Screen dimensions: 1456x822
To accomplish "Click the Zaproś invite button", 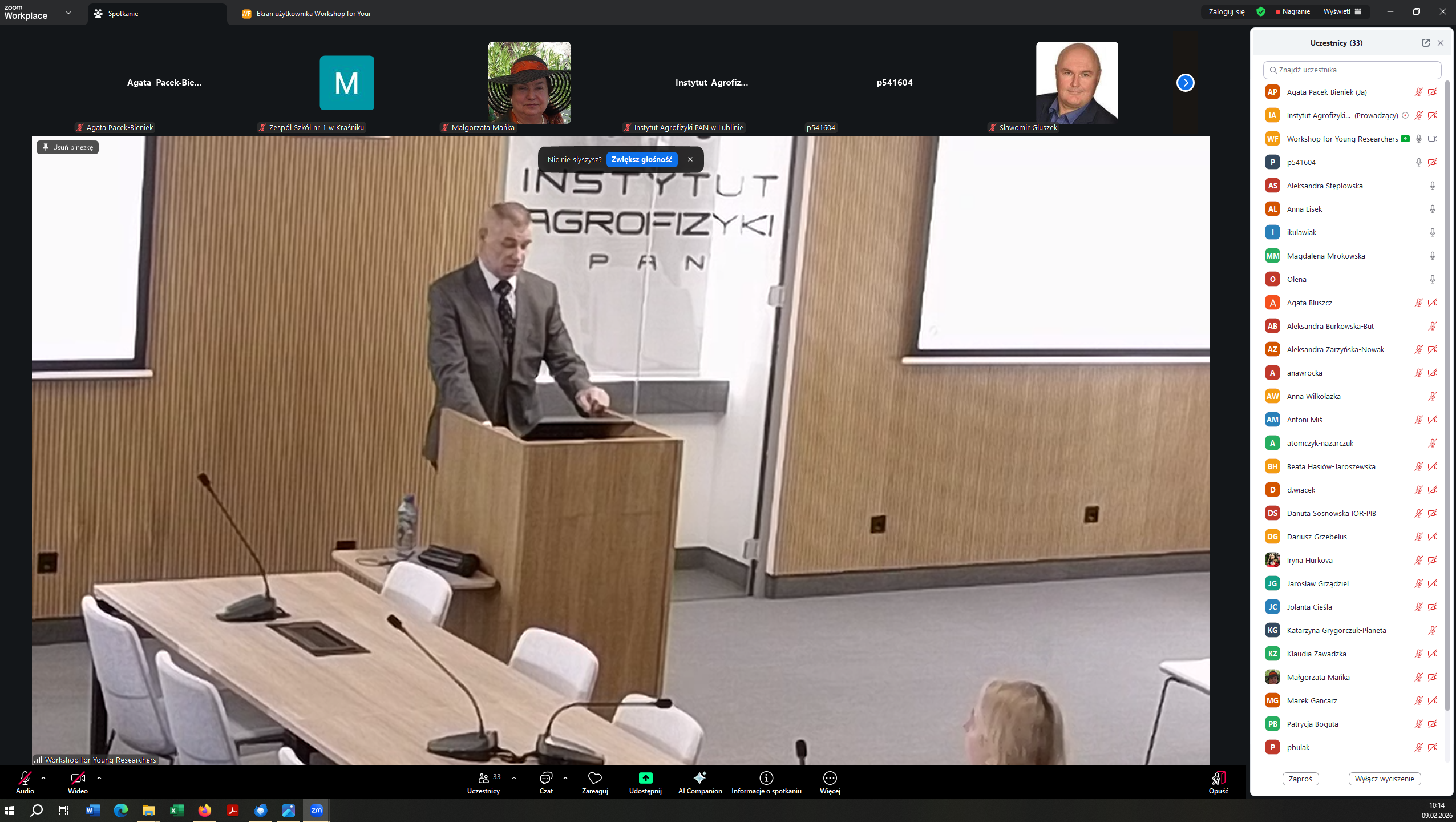I will click(x=1300, y=779).
